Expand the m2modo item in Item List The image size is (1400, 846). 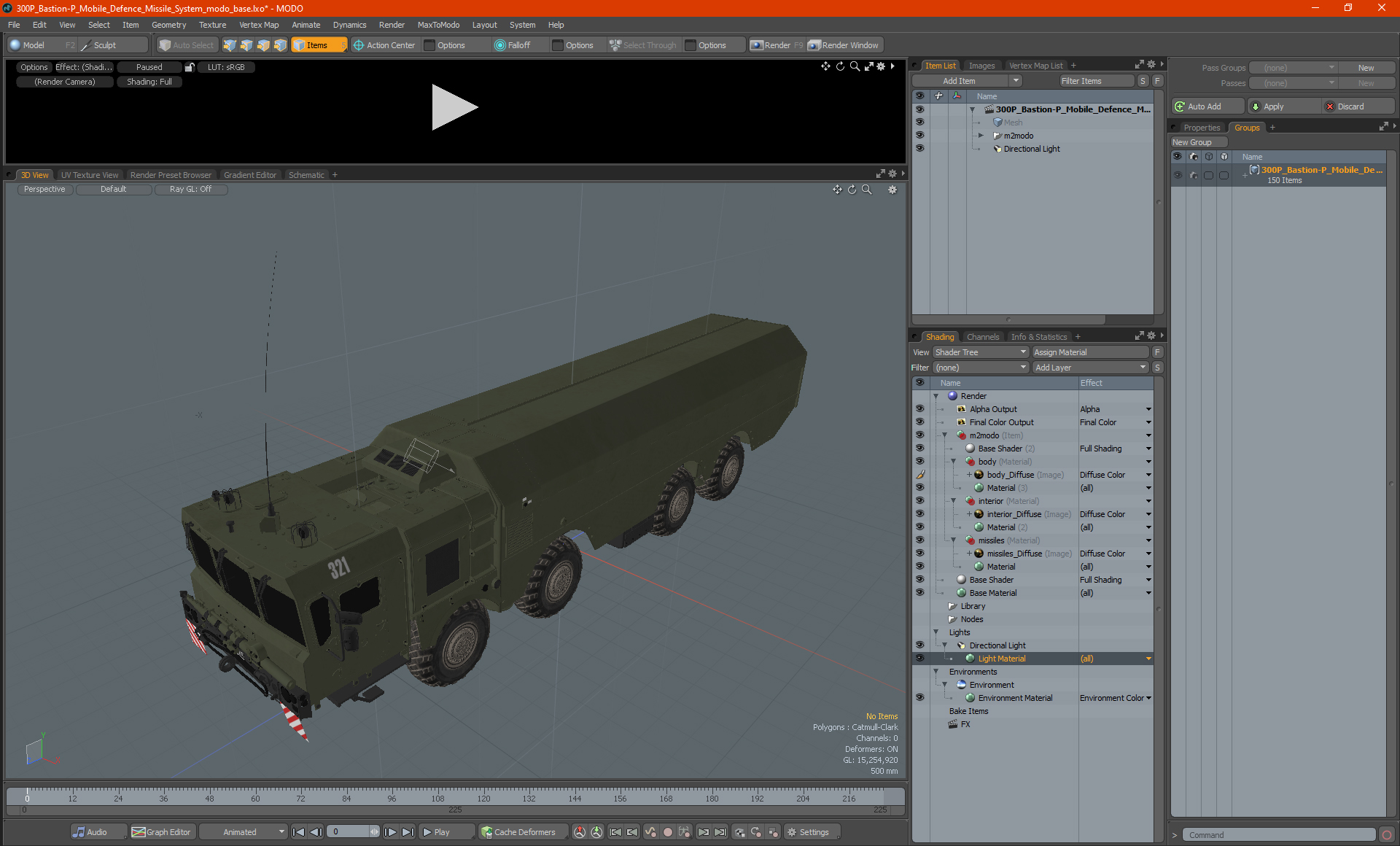(x=981, y=136)
